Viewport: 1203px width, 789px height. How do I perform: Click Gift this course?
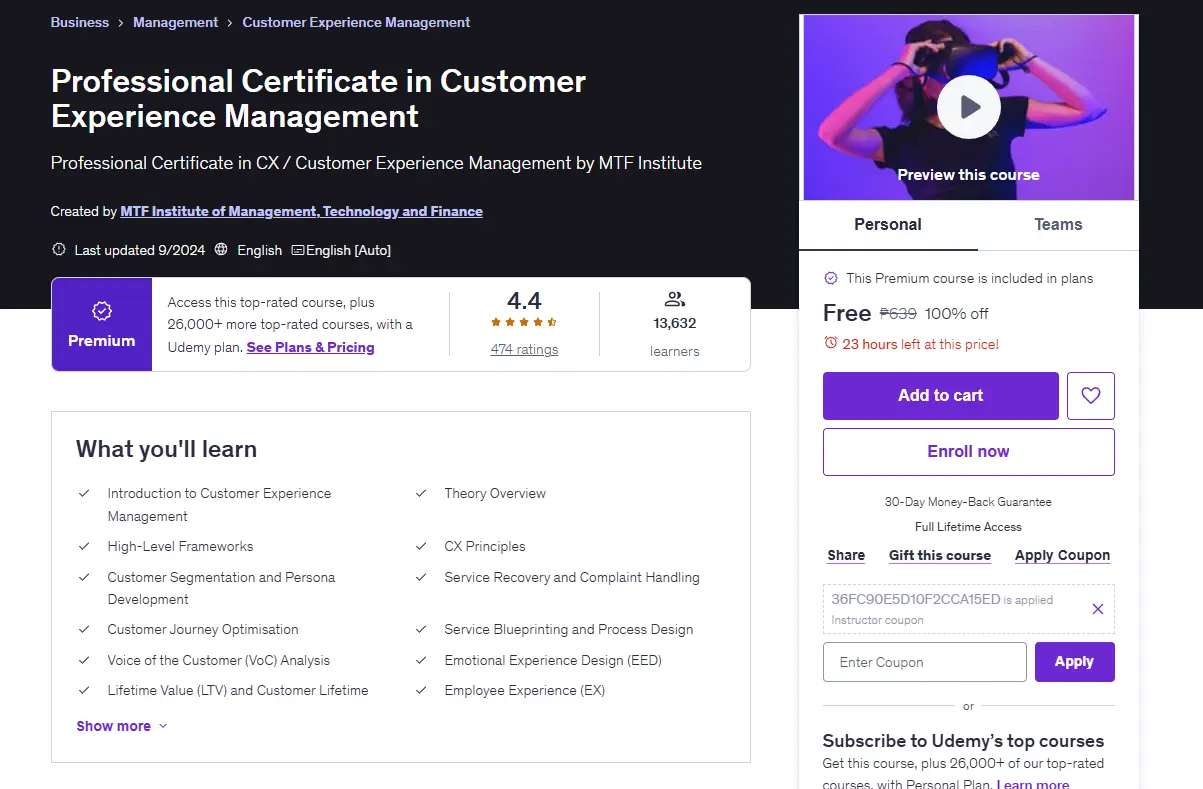tap(940, 555)
